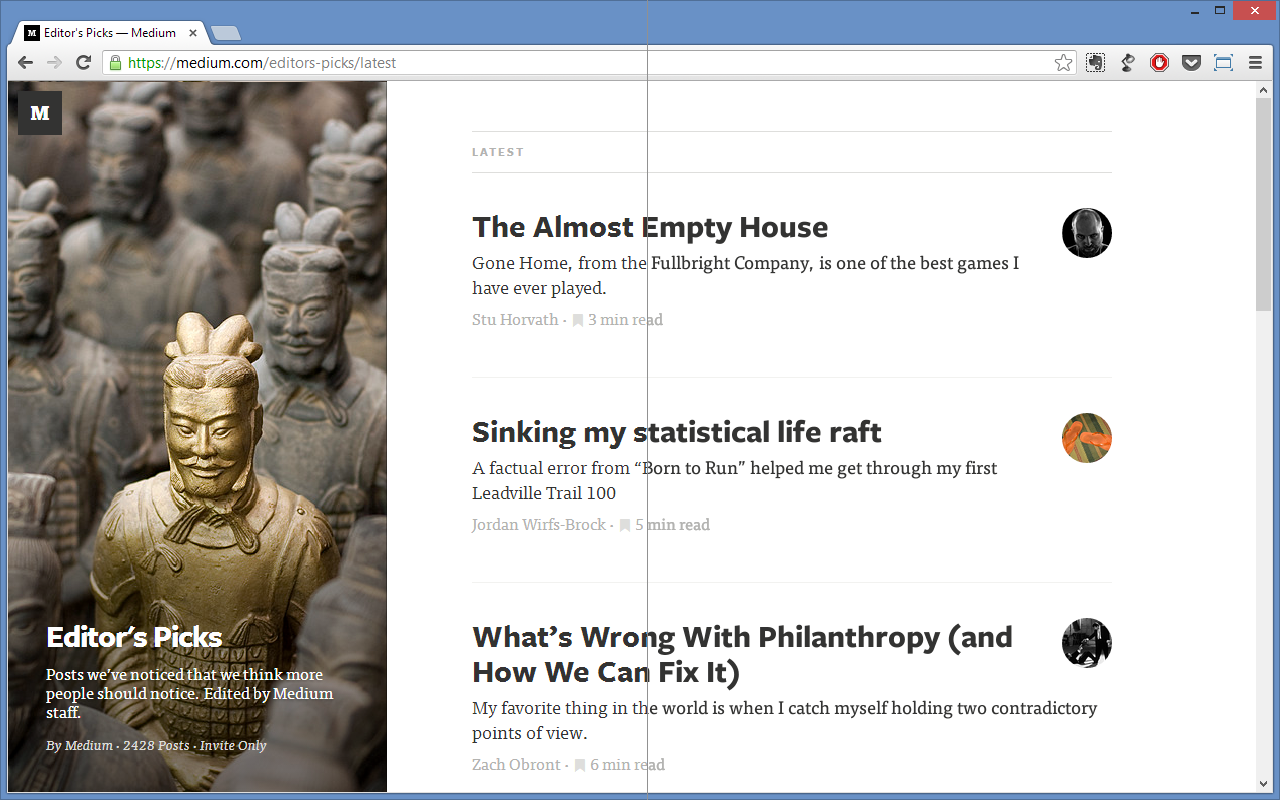Image resolution: width=1280 pixels, height=800 pixels.
Task: Minimize the browser window
Action: [x=1195, y=11]
